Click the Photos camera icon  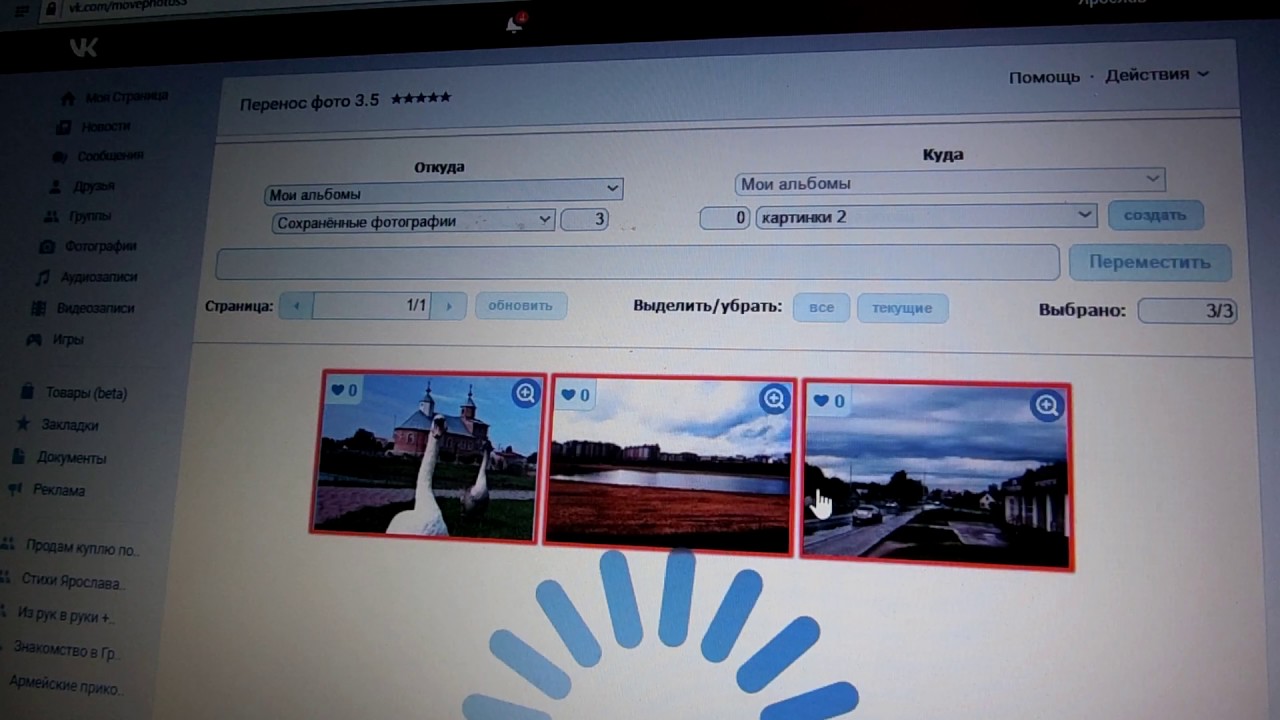(46, 246)
